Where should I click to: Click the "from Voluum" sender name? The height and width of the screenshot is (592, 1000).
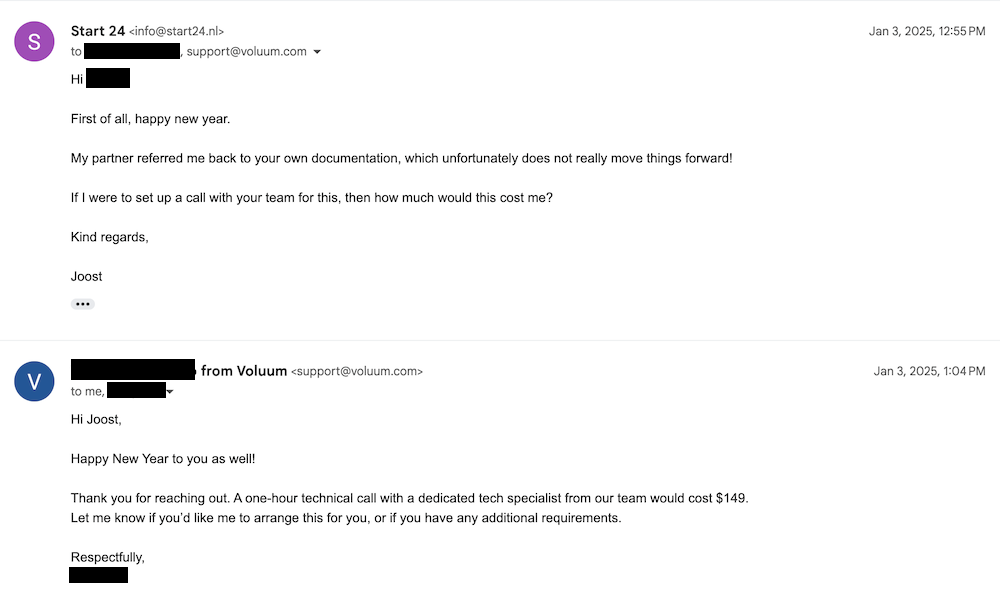tap(244, 371)
